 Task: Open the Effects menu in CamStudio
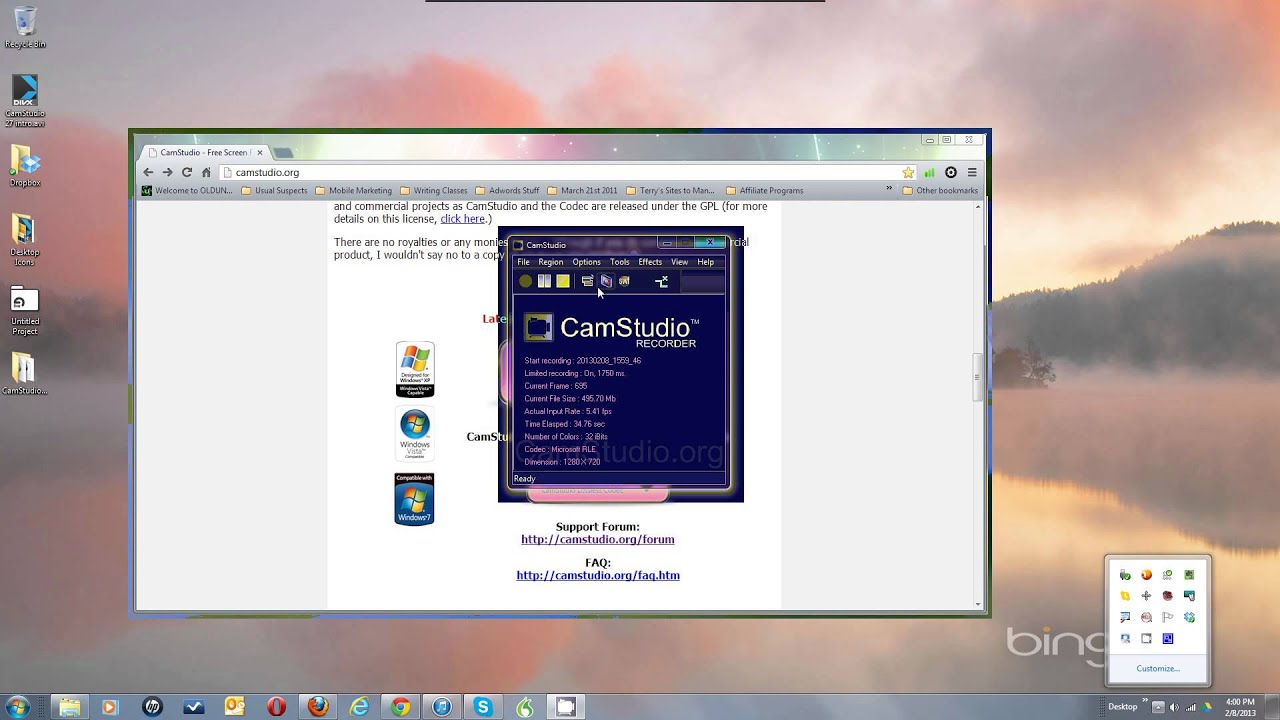(x=650, y=262)
